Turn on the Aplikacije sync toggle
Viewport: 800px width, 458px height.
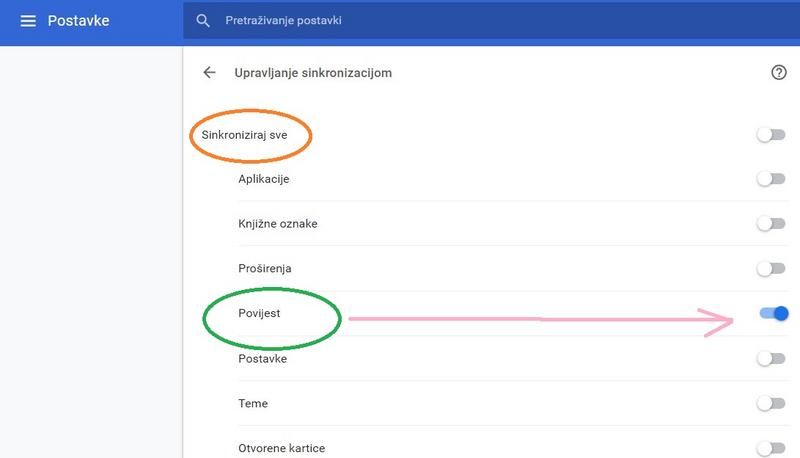pos(771,179)
